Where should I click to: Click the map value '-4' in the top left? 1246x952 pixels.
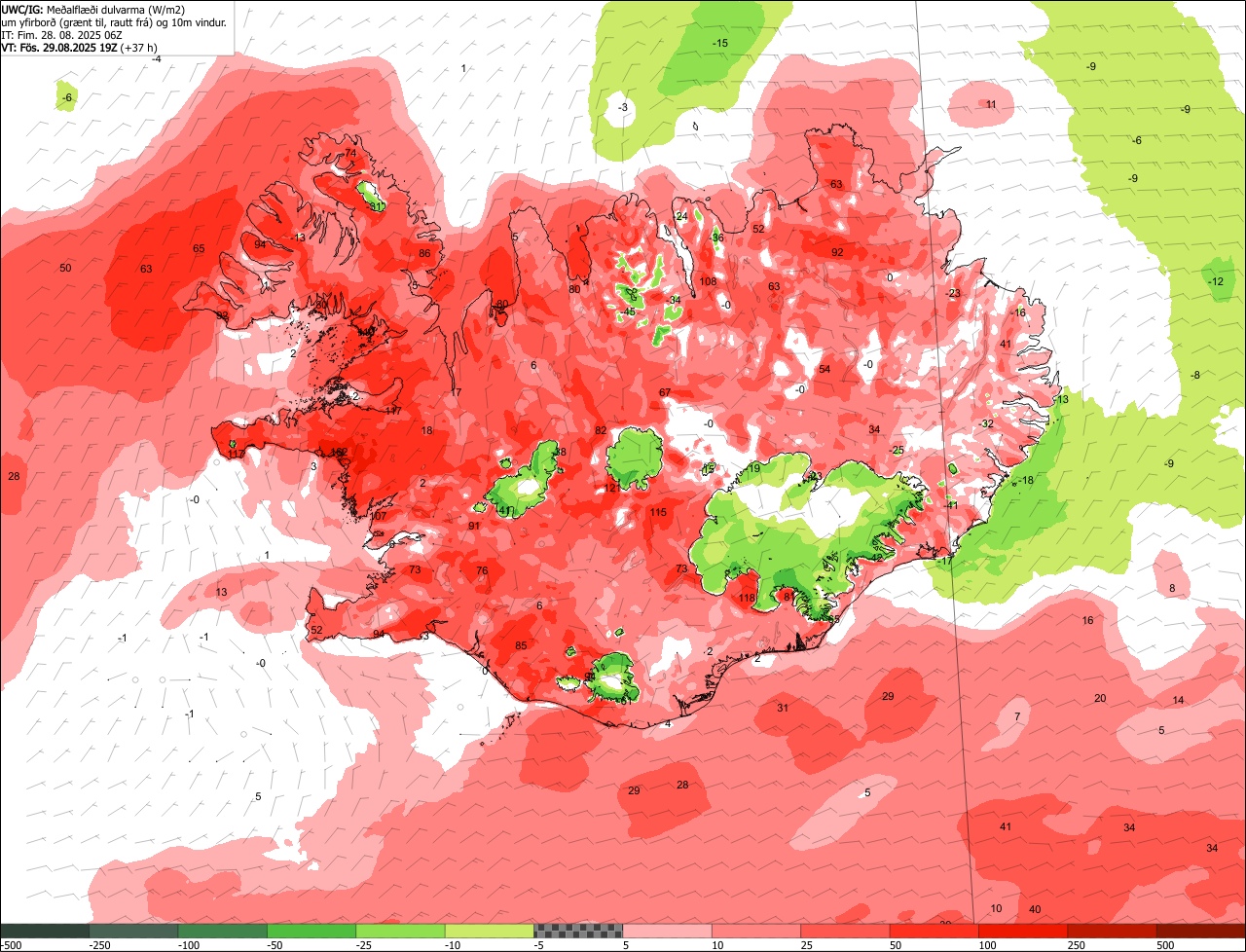tap(156, 59)
